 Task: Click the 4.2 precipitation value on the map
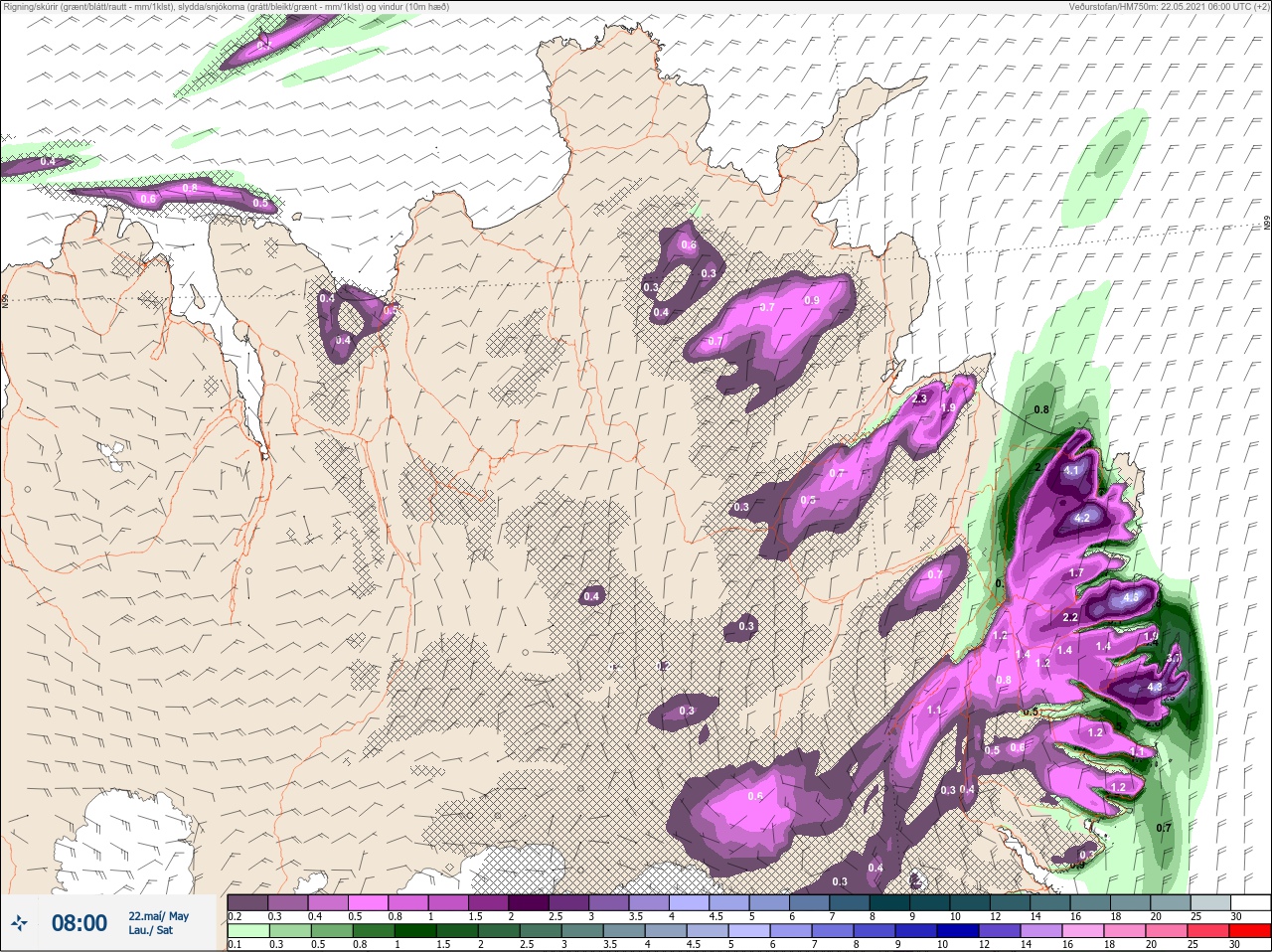tap(1082, 518)
